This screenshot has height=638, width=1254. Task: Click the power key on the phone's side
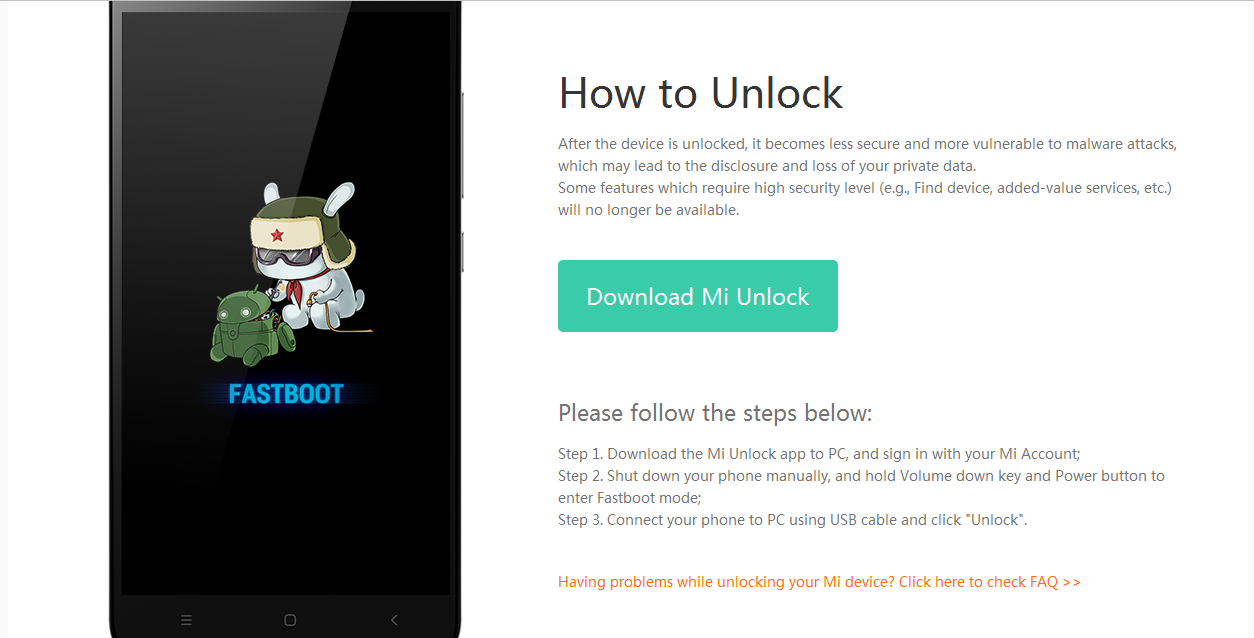[x=463, y=251]
